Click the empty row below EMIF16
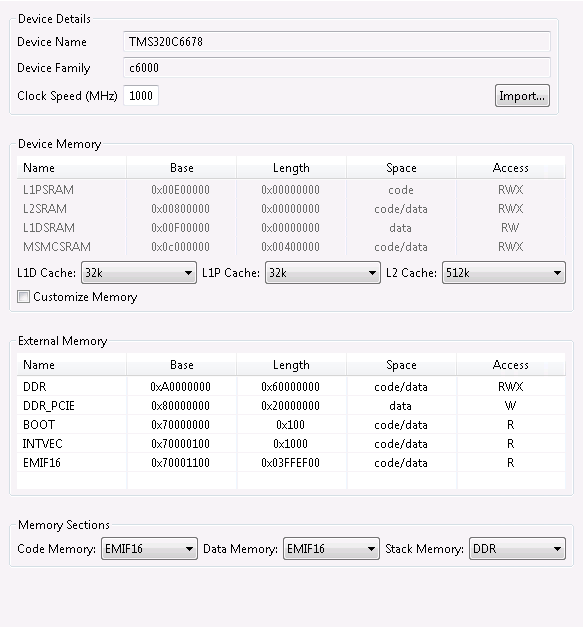Screen dimensions: 583x627 [x=291, y=480]
